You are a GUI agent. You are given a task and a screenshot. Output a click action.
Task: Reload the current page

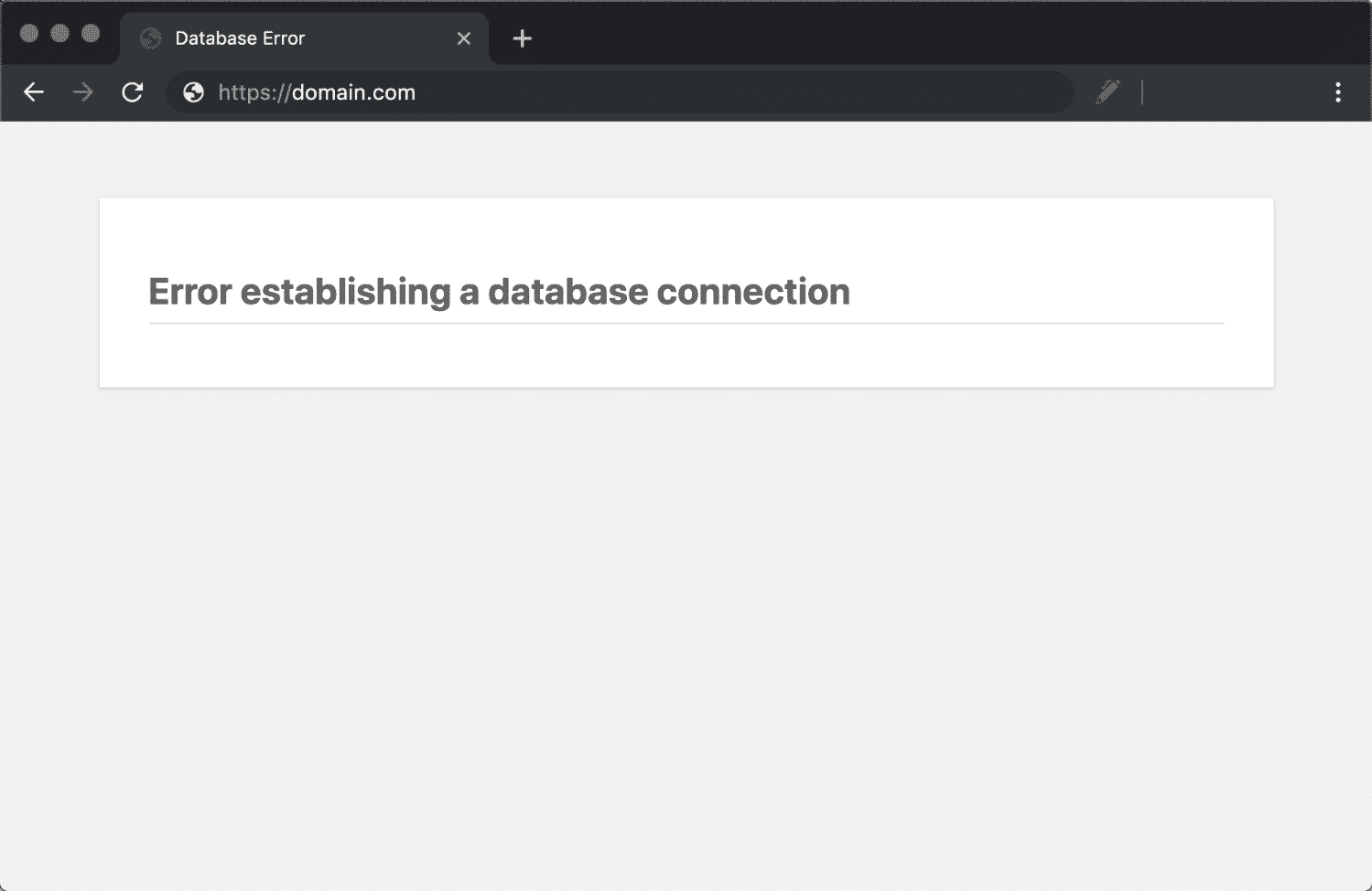(133, 92)
